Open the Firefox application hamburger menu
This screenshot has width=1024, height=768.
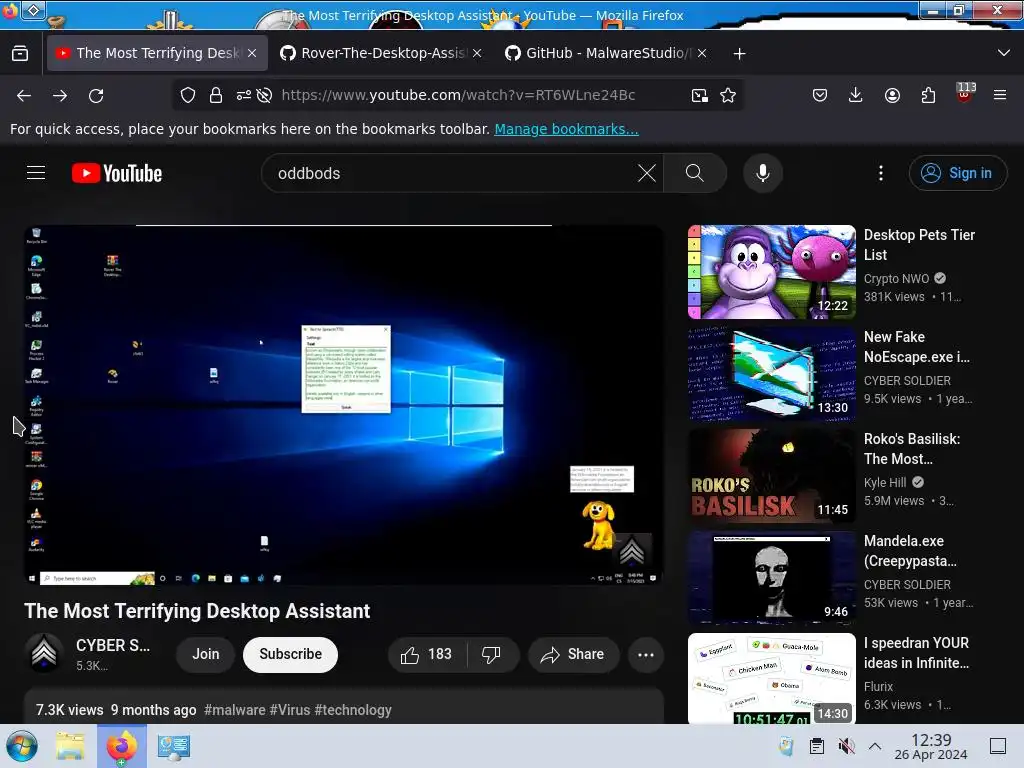pyautogui.click(x=1000, y=95)
